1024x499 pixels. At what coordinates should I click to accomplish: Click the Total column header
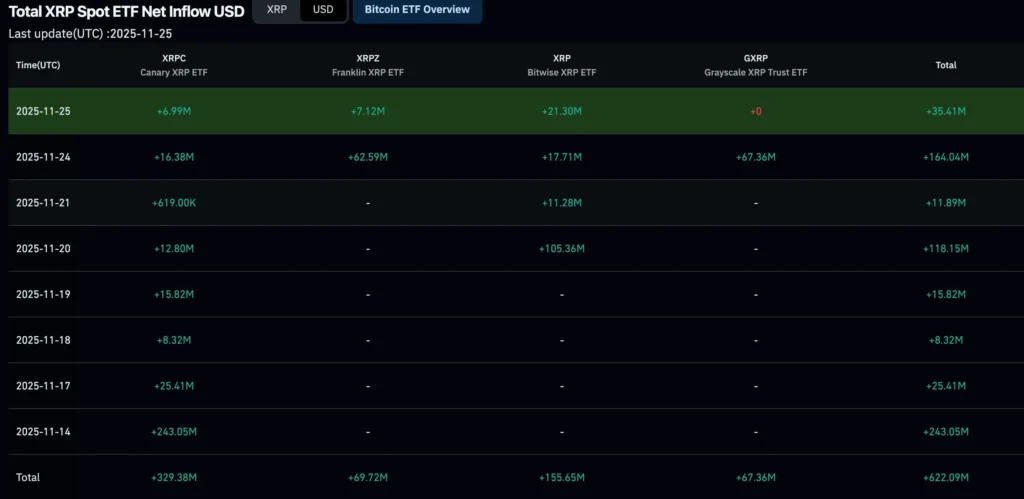pyautogui.click(x=946, y=65)
